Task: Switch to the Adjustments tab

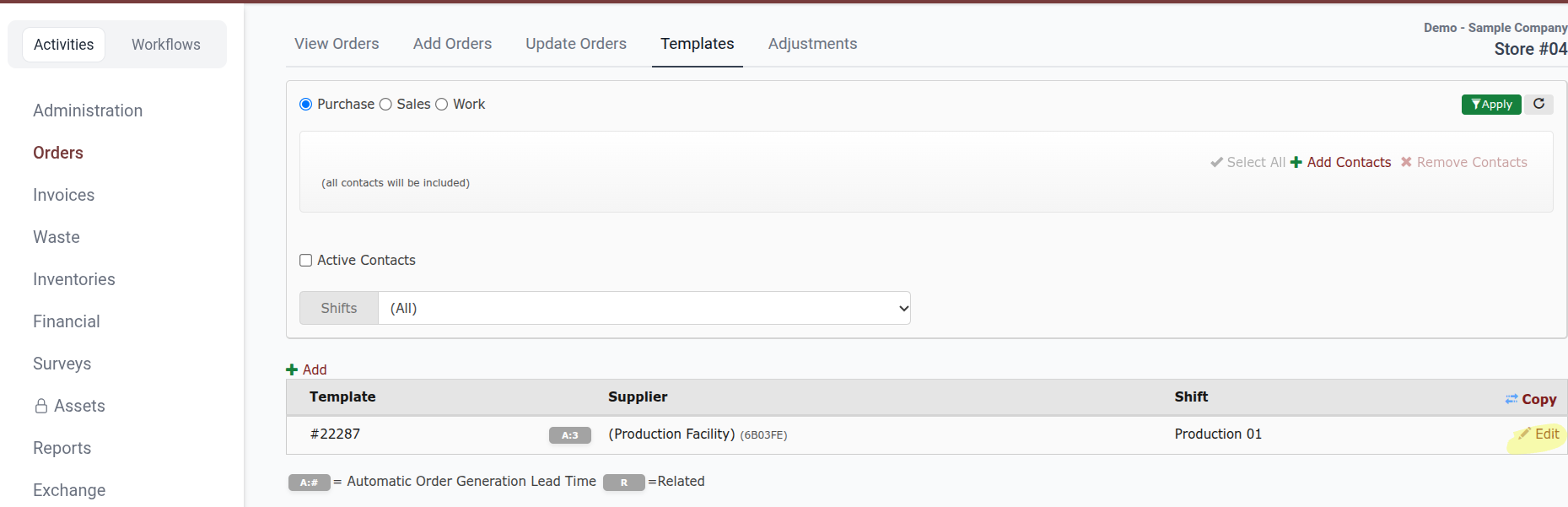Action: point(812,44)
